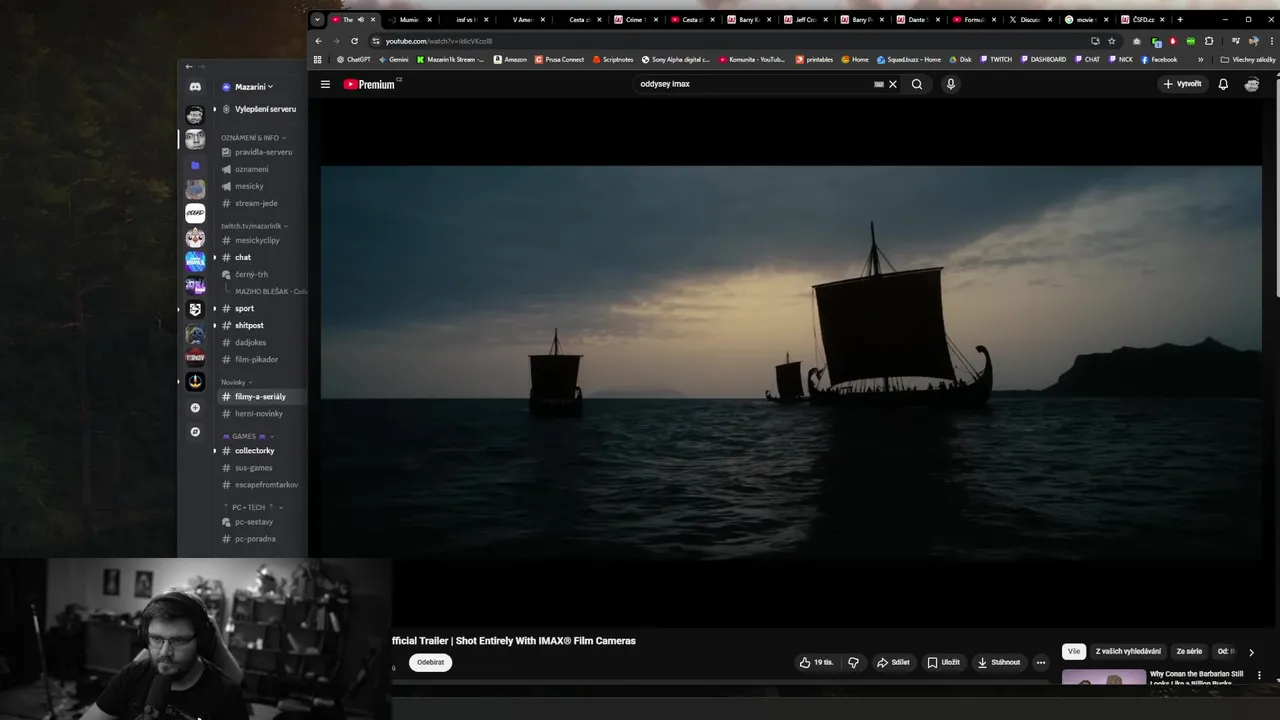Open the browser apps grid icon

[318, 59]
